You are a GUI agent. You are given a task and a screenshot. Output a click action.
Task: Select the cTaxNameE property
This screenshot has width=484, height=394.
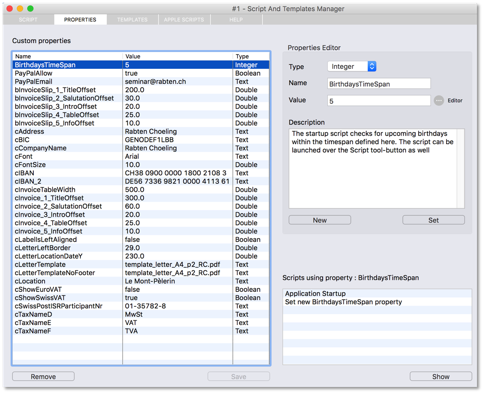pos(141,323)
